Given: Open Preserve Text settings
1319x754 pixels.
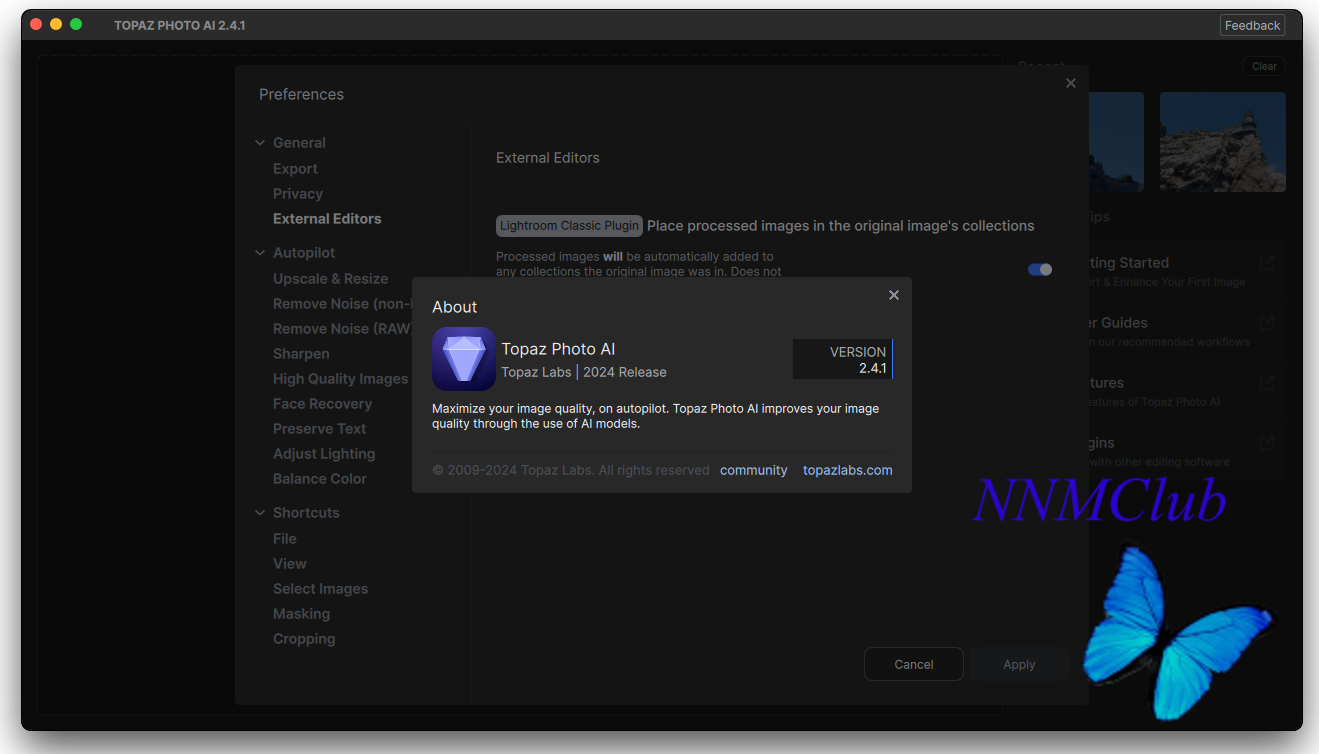Looking at the screenshot, I should 319,429.
